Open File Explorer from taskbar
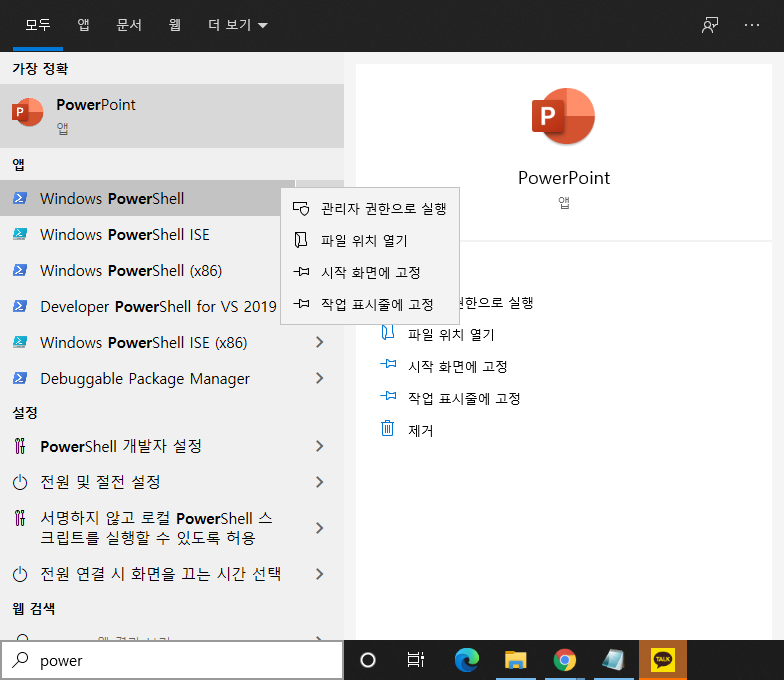The width and height of the screenshot is (784, 680). click(516, 660)
